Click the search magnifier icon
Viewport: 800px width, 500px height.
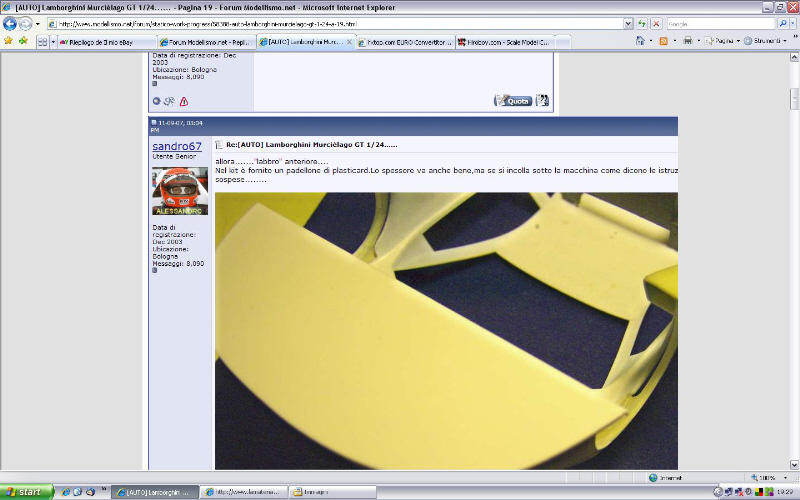[782, 23]
